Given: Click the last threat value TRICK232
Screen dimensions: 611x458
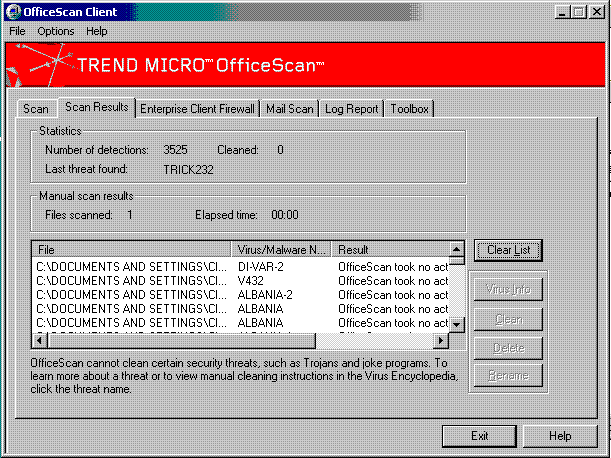Looking at the screenshot, I should (x=189, y=170).
